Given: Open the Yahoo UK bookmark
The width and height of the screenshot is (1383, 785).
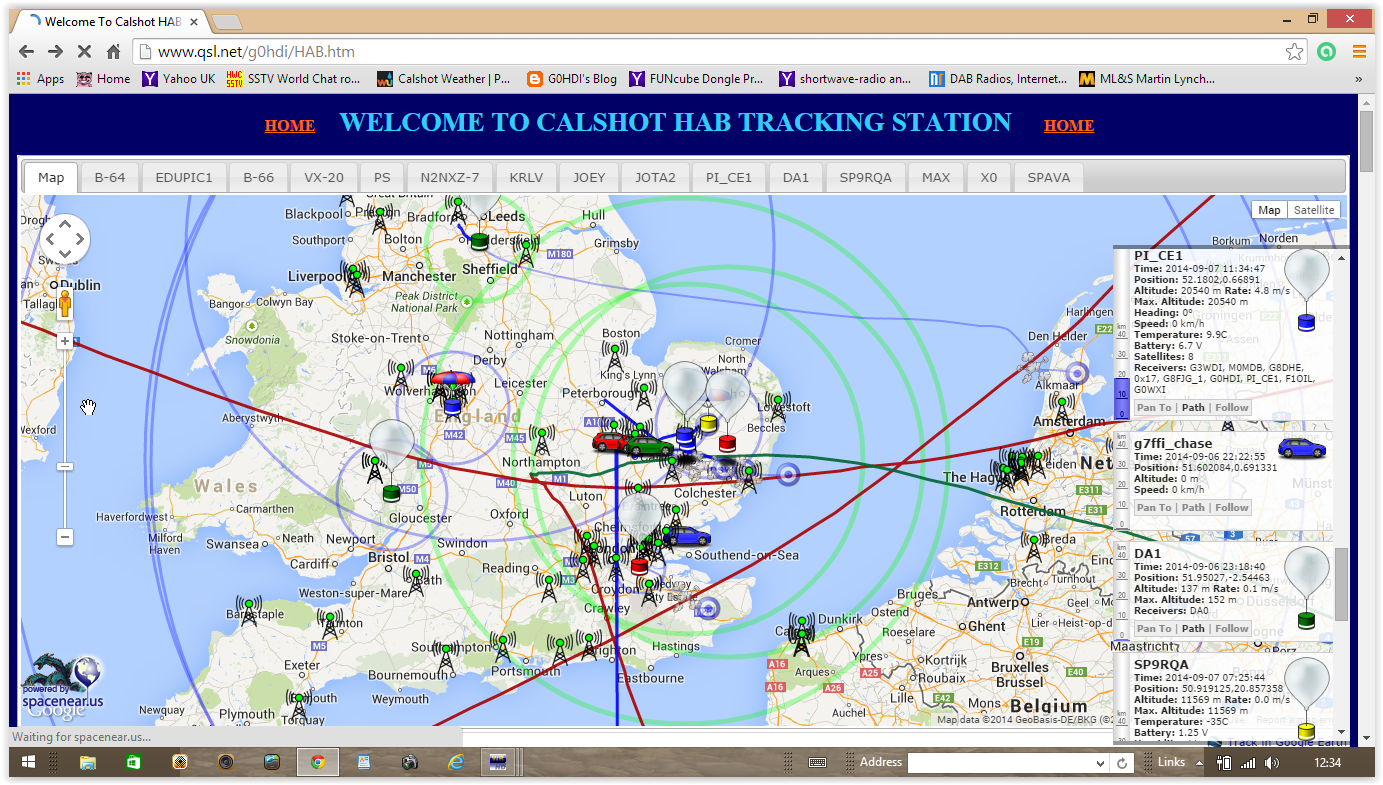Looking at the screenshot, I should coord(179,79).
